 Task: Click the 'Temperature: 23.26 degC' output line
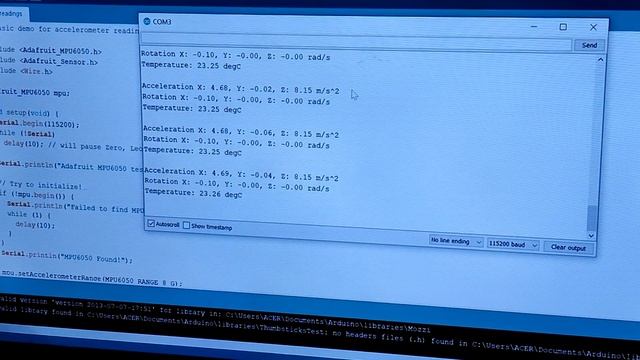[x=193, y=193]
